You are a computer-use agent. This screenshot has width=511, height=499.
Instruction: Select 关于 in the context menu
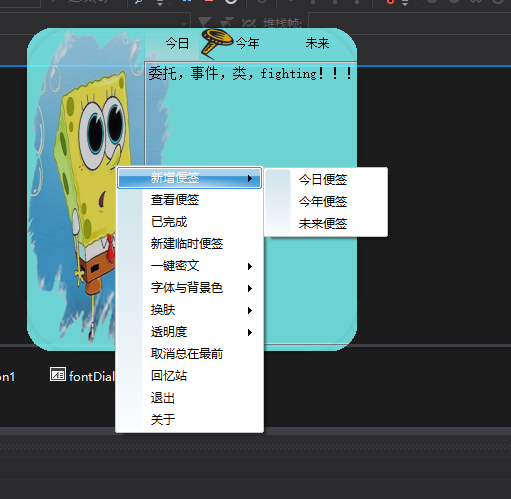click(189, 420)
